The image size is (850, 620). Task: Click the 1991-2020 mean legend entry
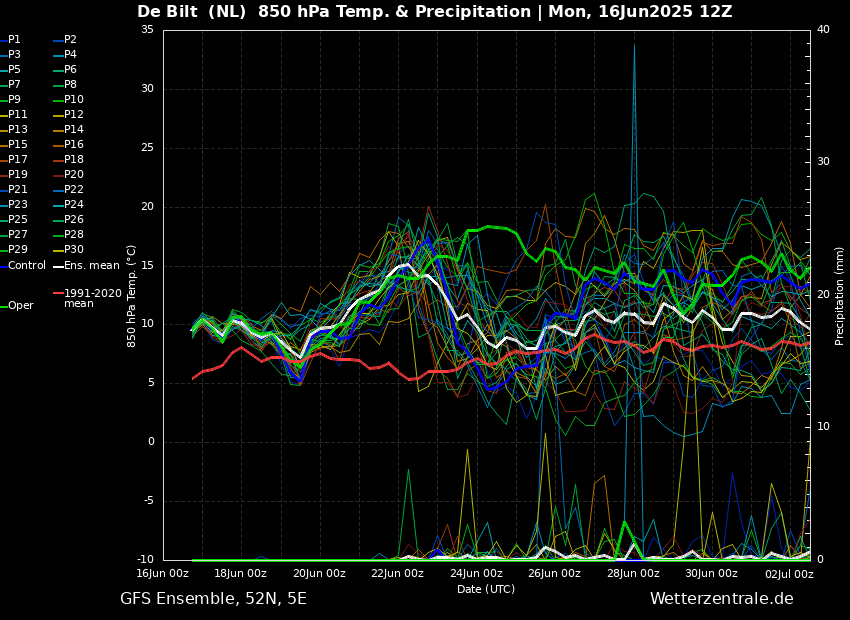point(92,298)
